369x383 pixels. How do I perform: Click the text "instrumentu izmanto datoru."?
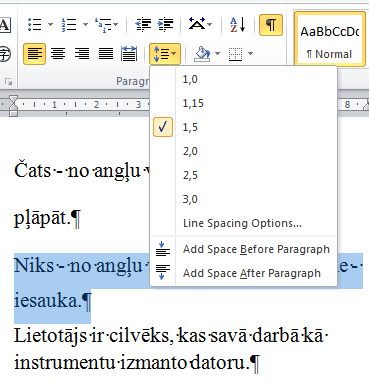click(132, 362)
